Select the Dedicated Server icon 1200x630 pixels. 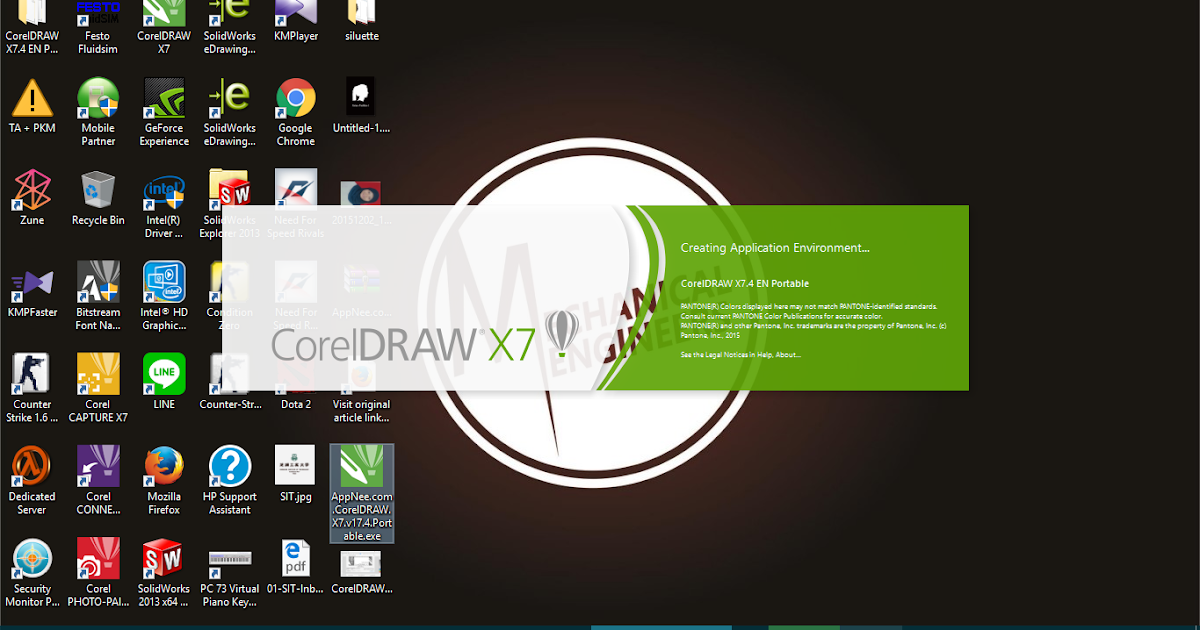[32, 480]
